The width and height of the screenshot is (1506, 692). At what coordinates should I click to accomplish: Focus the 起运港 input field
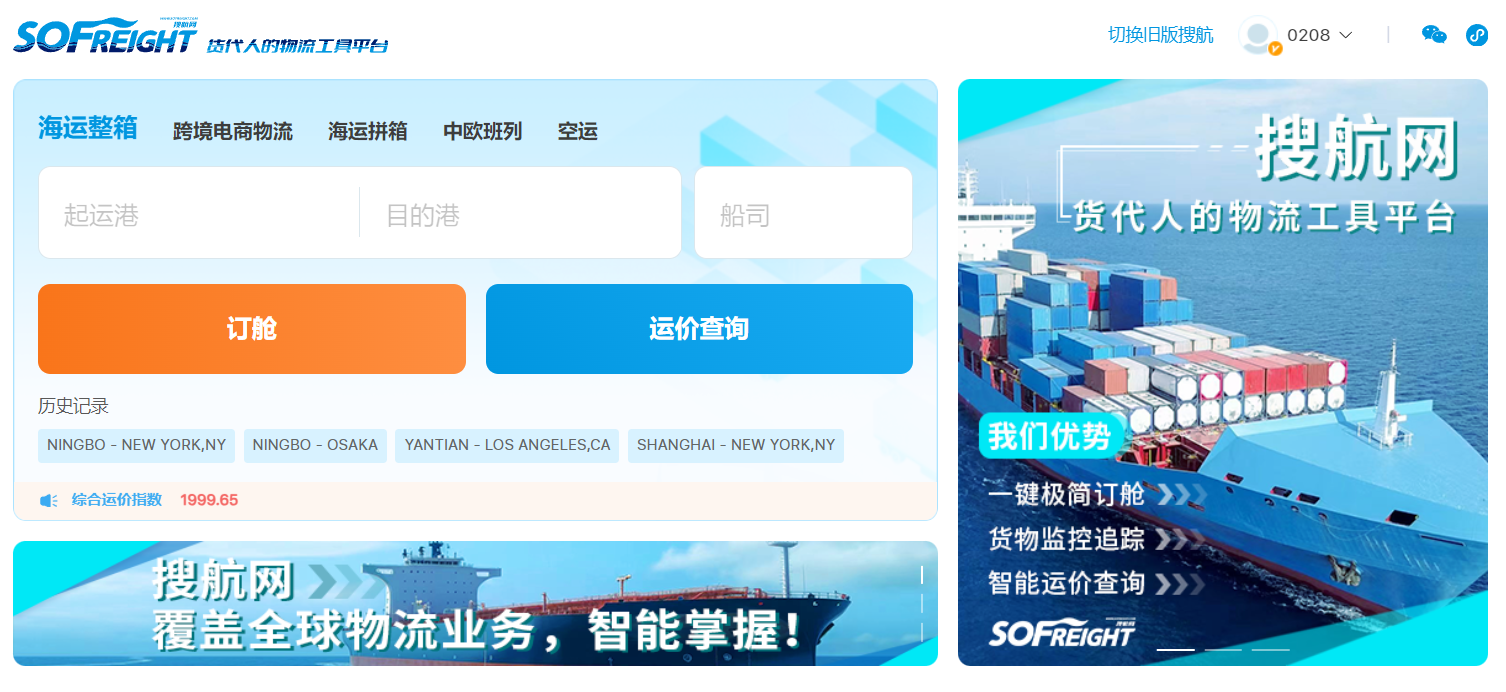200,214
